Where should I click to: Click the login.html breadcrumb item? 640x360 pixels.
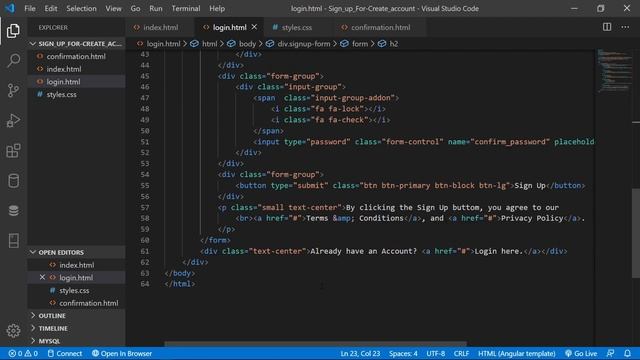coord(158,44)
